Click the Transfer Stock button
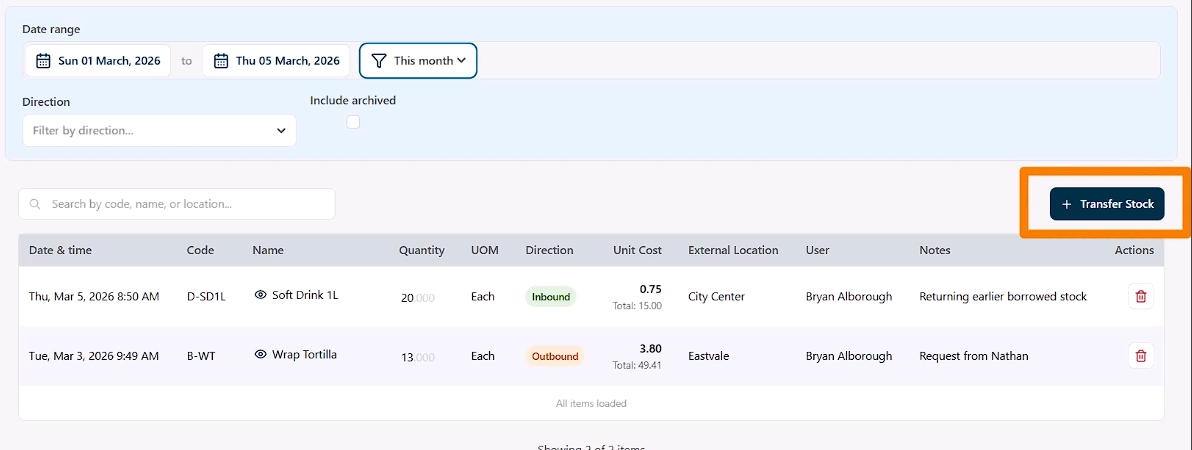The image size is (1192, 450). coord(1107,204)
